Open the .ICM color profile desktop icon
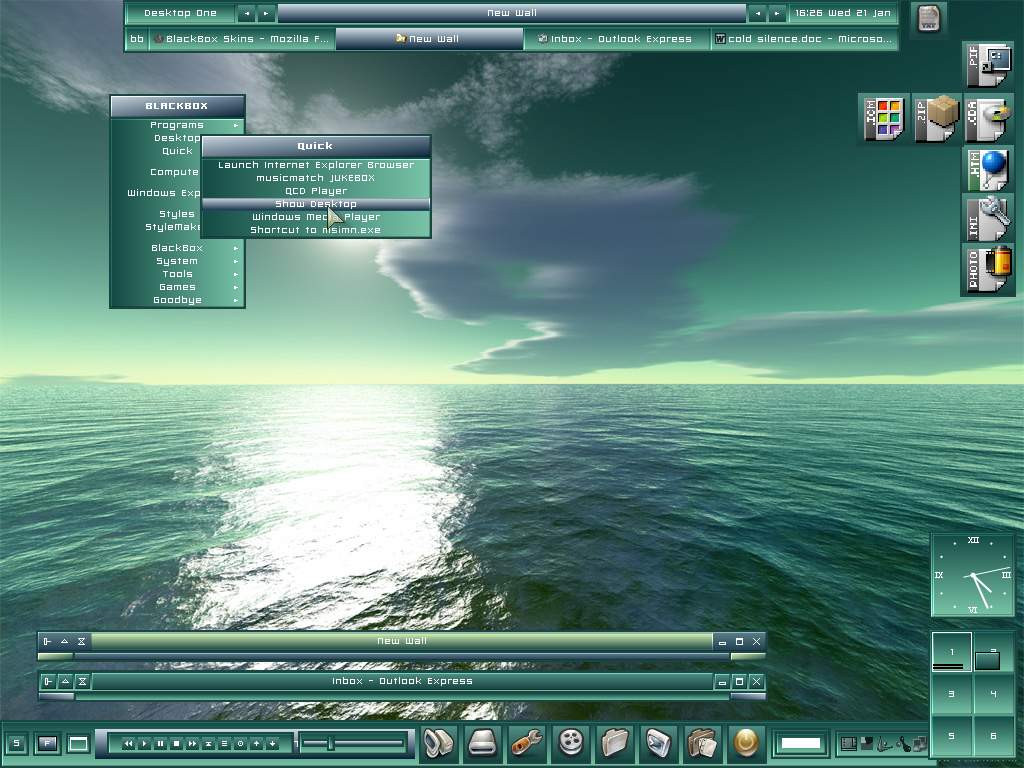Viewport: 1024px width, 768px height. coord(884,118)
